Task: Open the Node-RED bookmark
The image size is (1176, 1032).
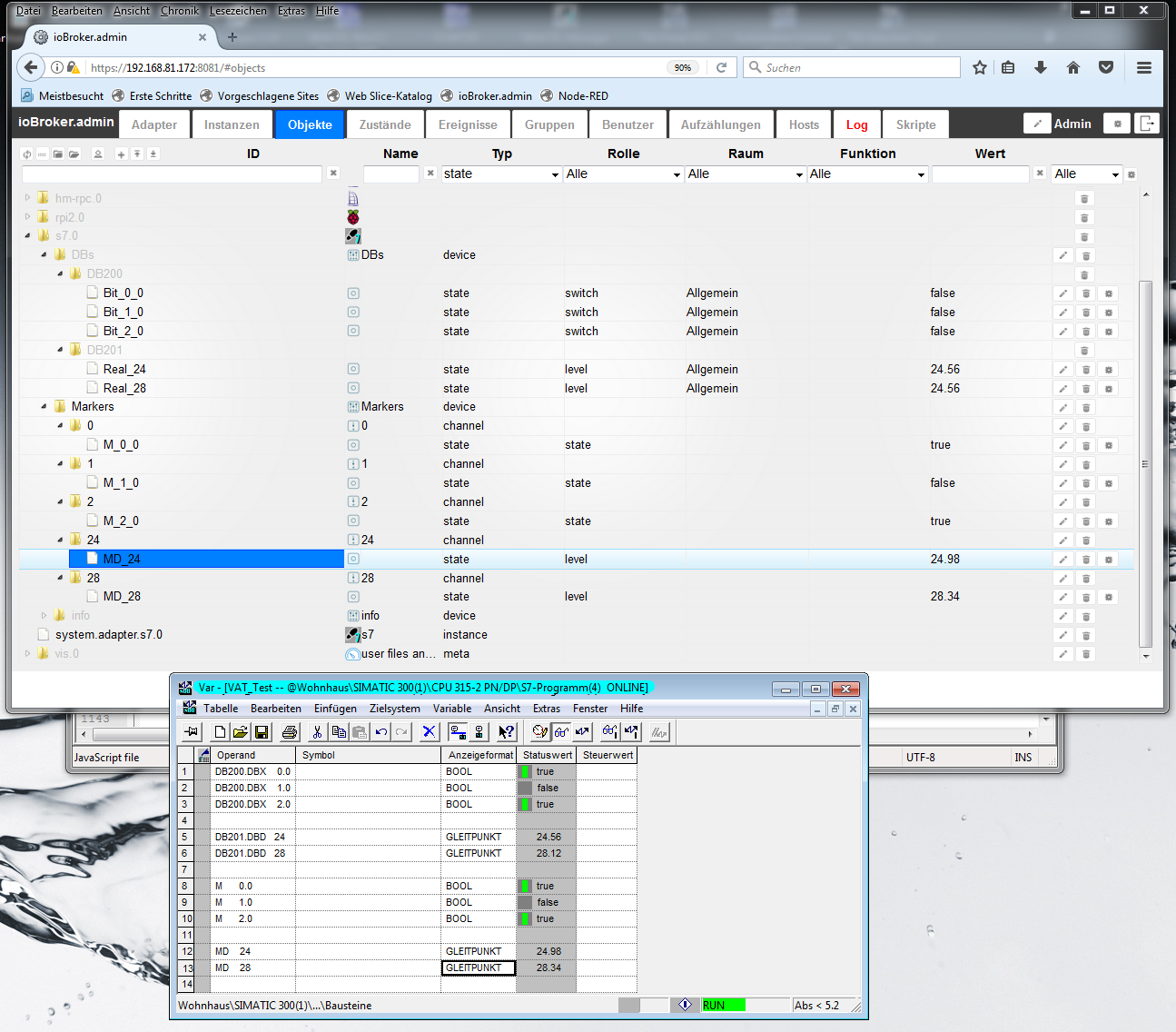Action: (574, 95)
